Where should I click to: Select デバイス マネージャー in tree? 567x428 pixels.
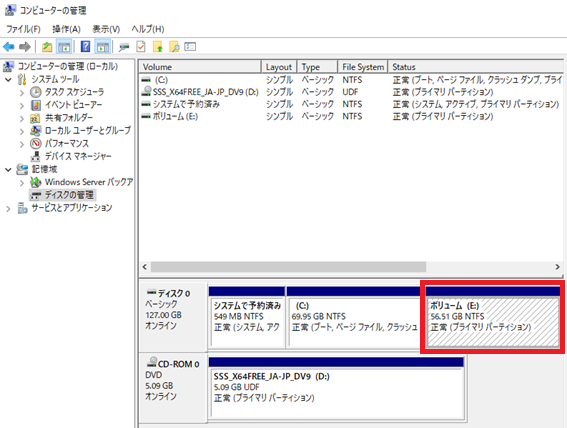pos(77,156)
